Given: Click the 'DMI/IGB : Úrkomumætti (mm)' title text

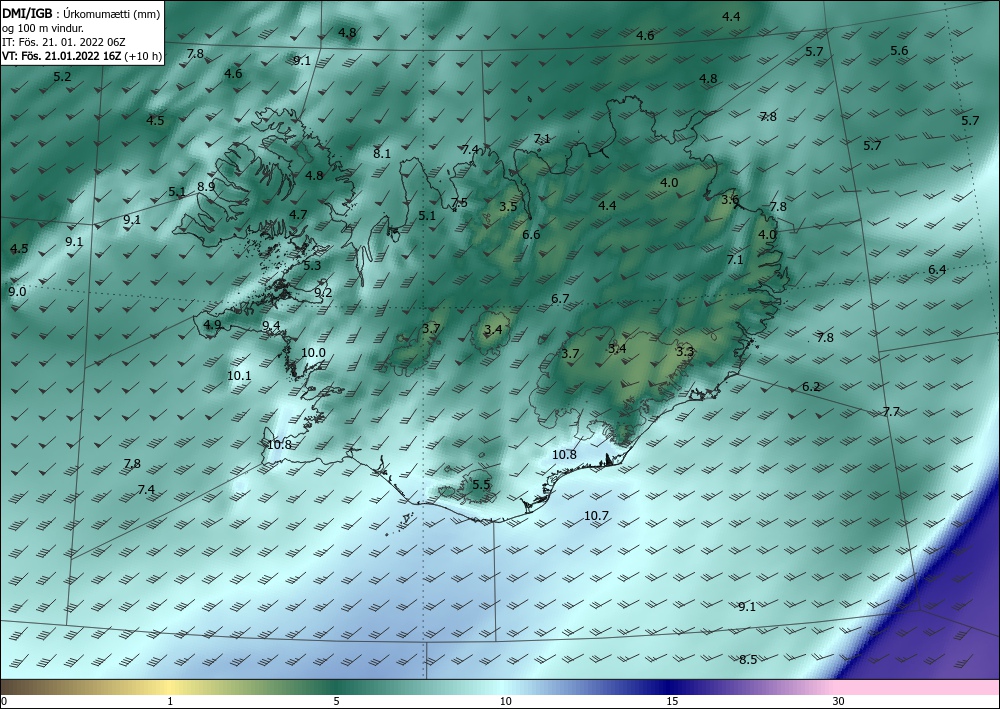Looking at the screenshot, I should (82, 13).
